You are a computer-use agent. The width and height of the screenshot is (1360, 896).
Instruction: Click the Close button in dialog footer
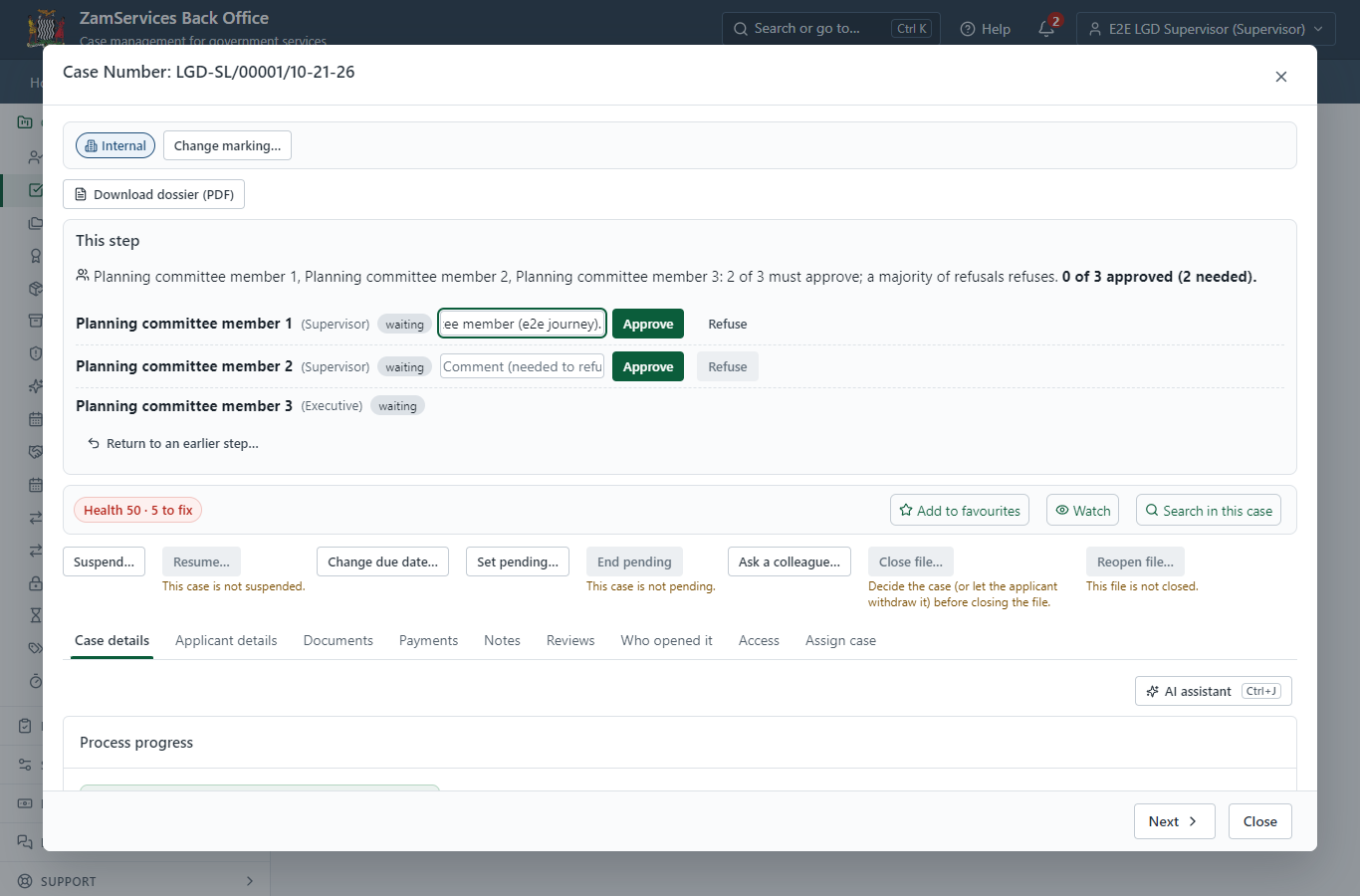coord(1260,821)
